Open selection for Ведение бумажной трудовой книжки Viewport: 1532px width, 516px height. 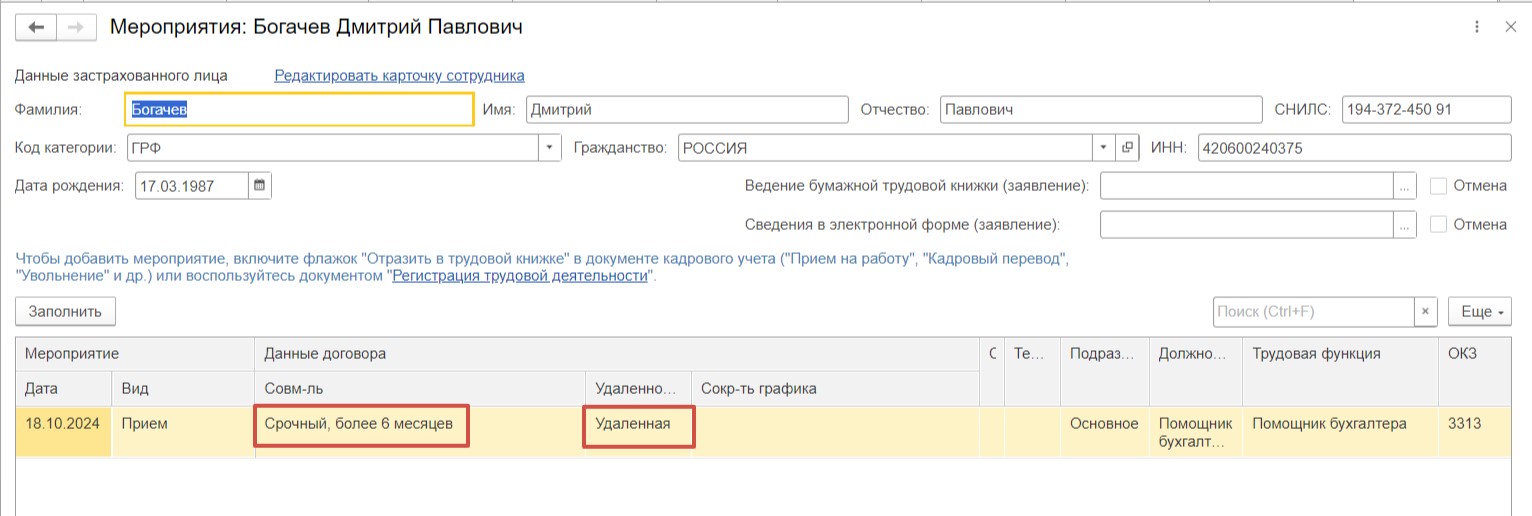[x=1405, y=186]
